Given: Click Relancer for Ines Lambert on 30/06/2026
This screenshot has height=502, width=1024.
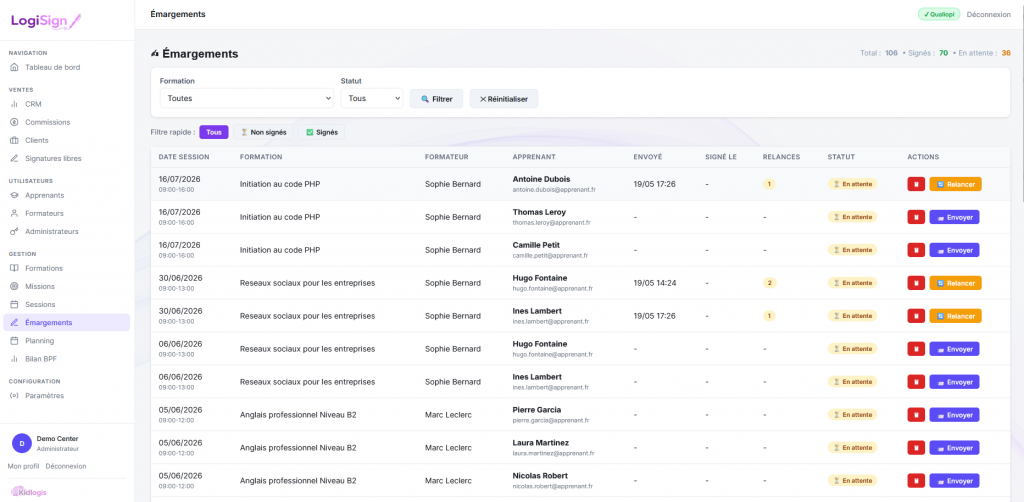Looking at the screenshot, I should (x=955, y=316).
